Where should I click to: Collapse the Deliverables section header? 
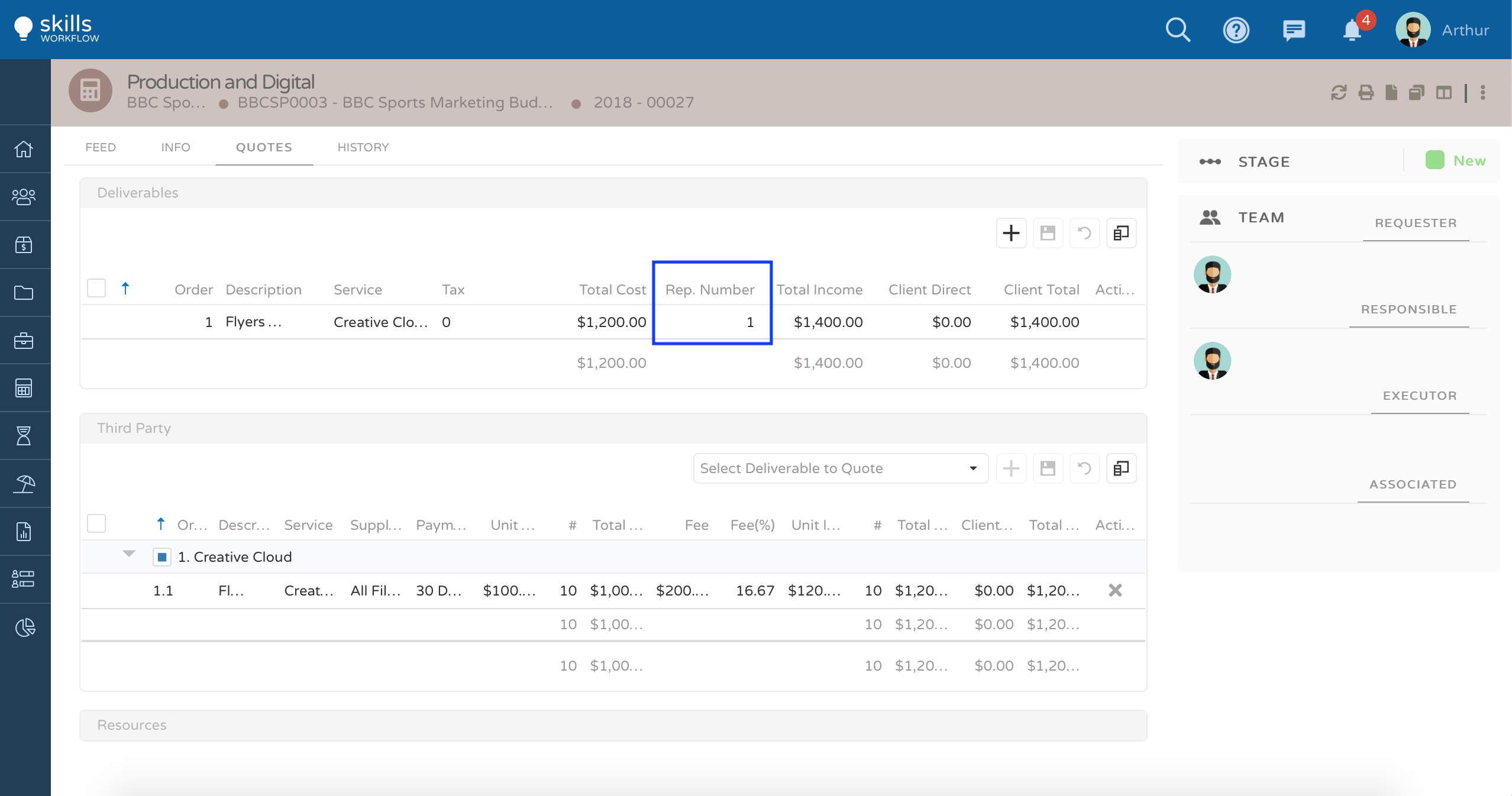(x=613, y=193)
